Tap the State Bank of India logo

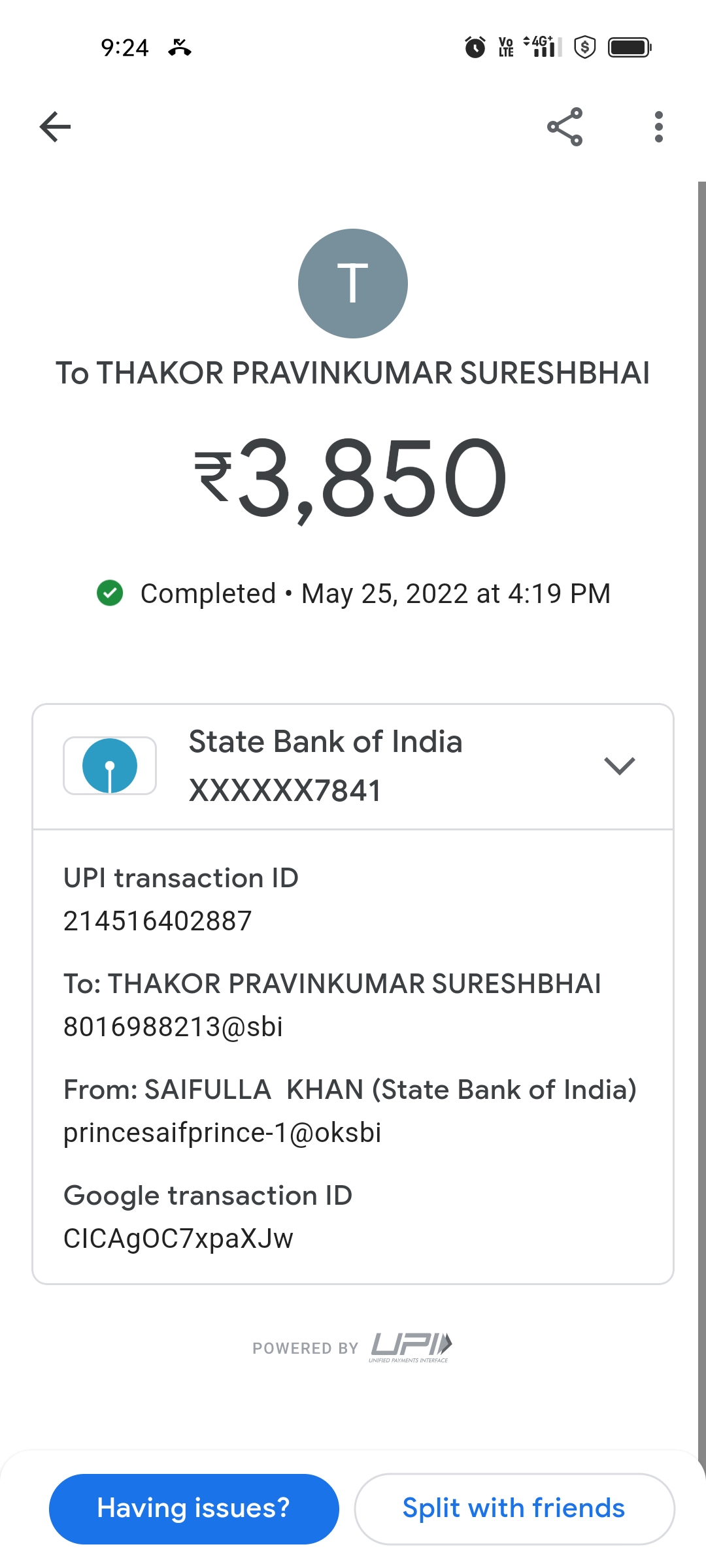click(x=110, y=766)
